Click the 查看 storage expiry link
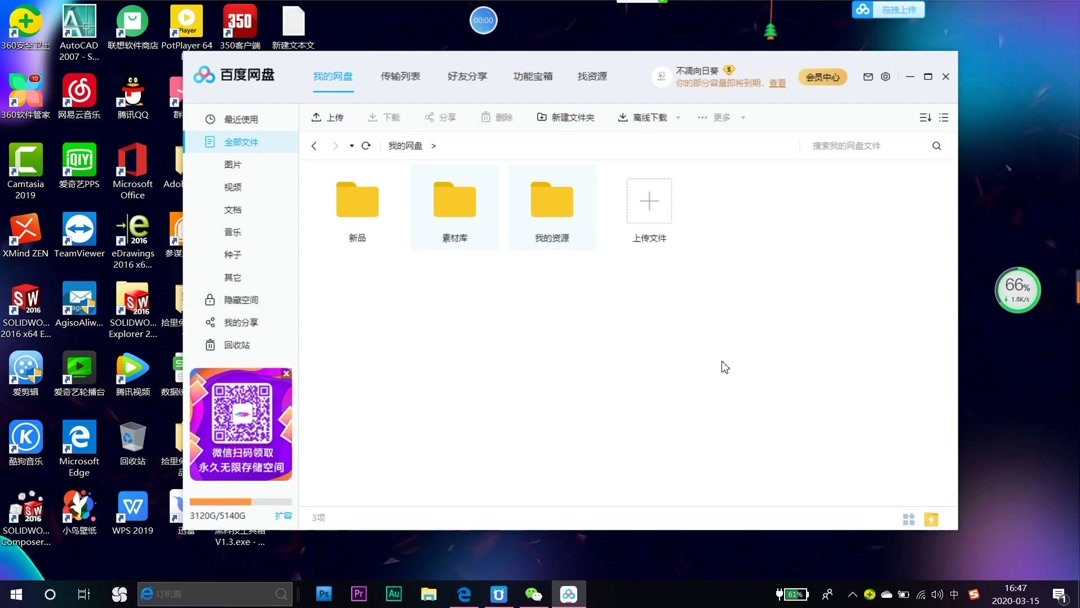The width and height of the screenshot is (1080, 608). pyautogui.click(x=778, y=83)
